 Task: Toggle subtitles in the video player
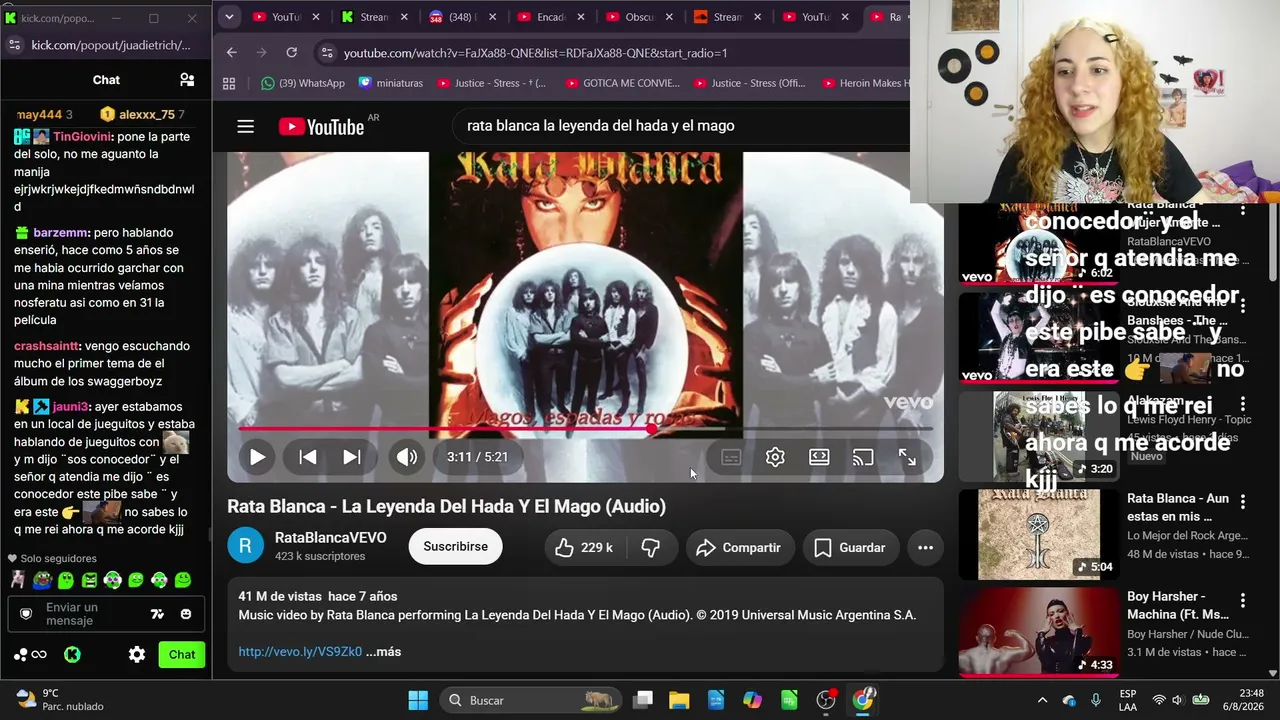(x=731, y=457)
